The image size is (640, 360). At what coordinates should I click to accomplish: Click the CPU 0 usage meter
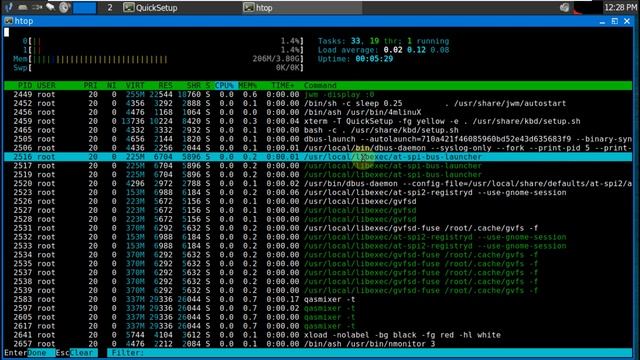[163, 41]
